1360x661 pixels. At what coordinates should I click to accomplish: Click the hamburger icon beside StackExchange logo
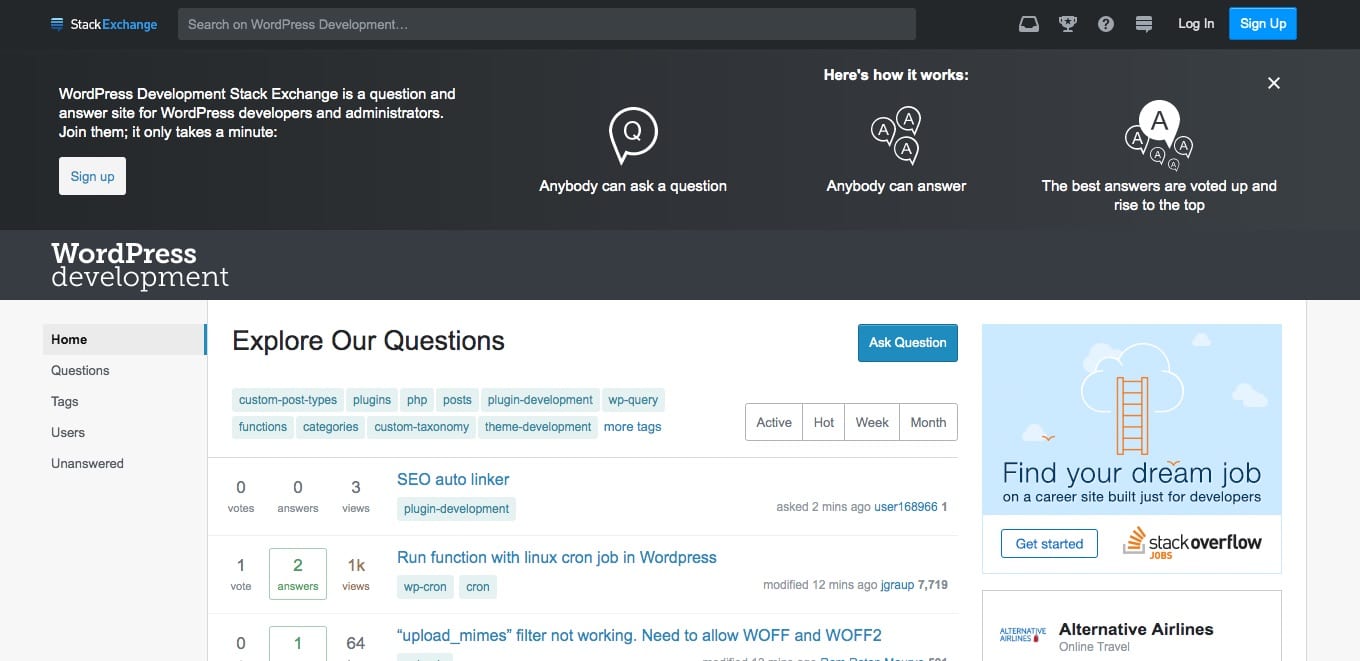click(57, 23)
